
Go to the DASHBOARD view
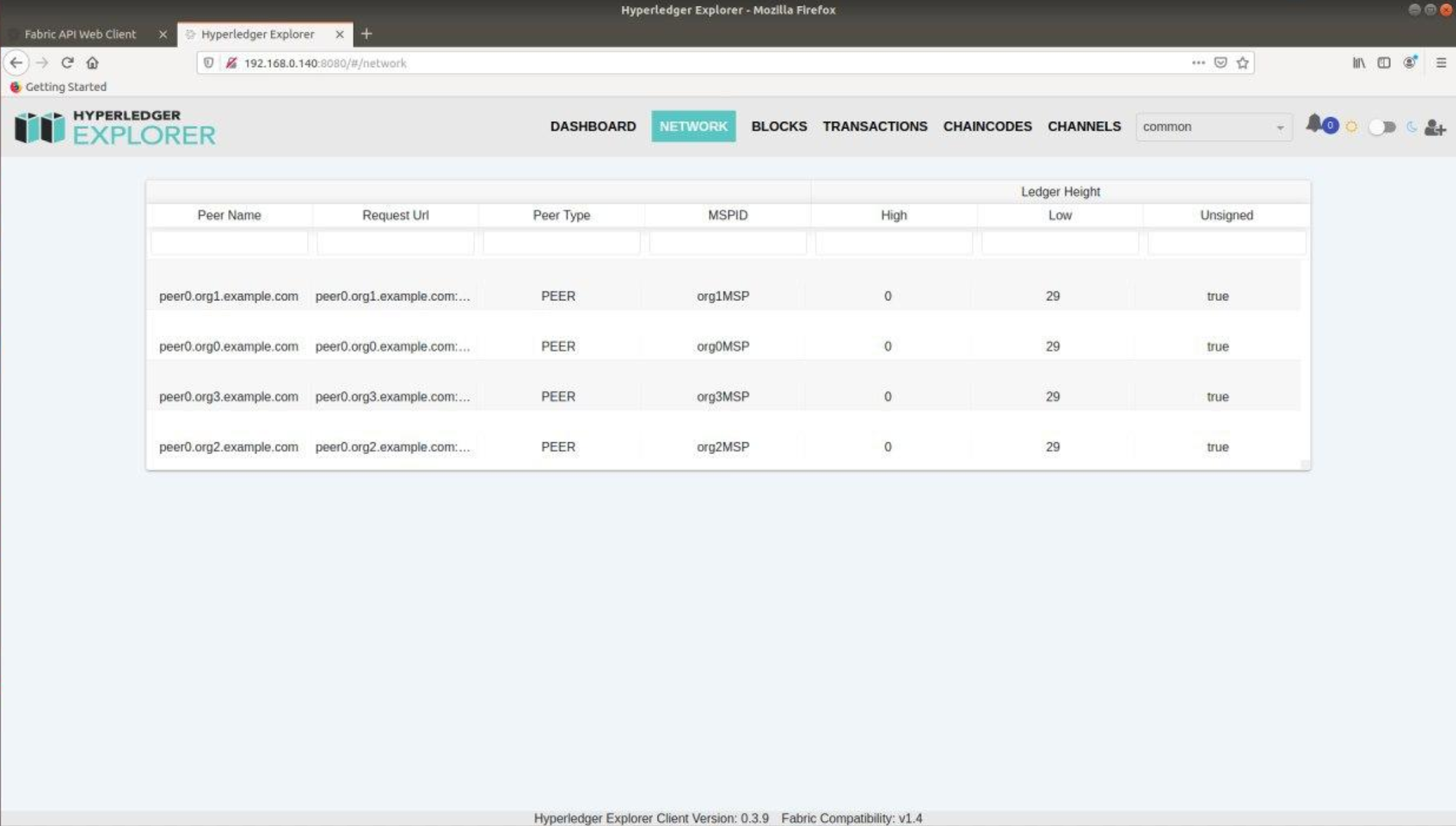592,126
